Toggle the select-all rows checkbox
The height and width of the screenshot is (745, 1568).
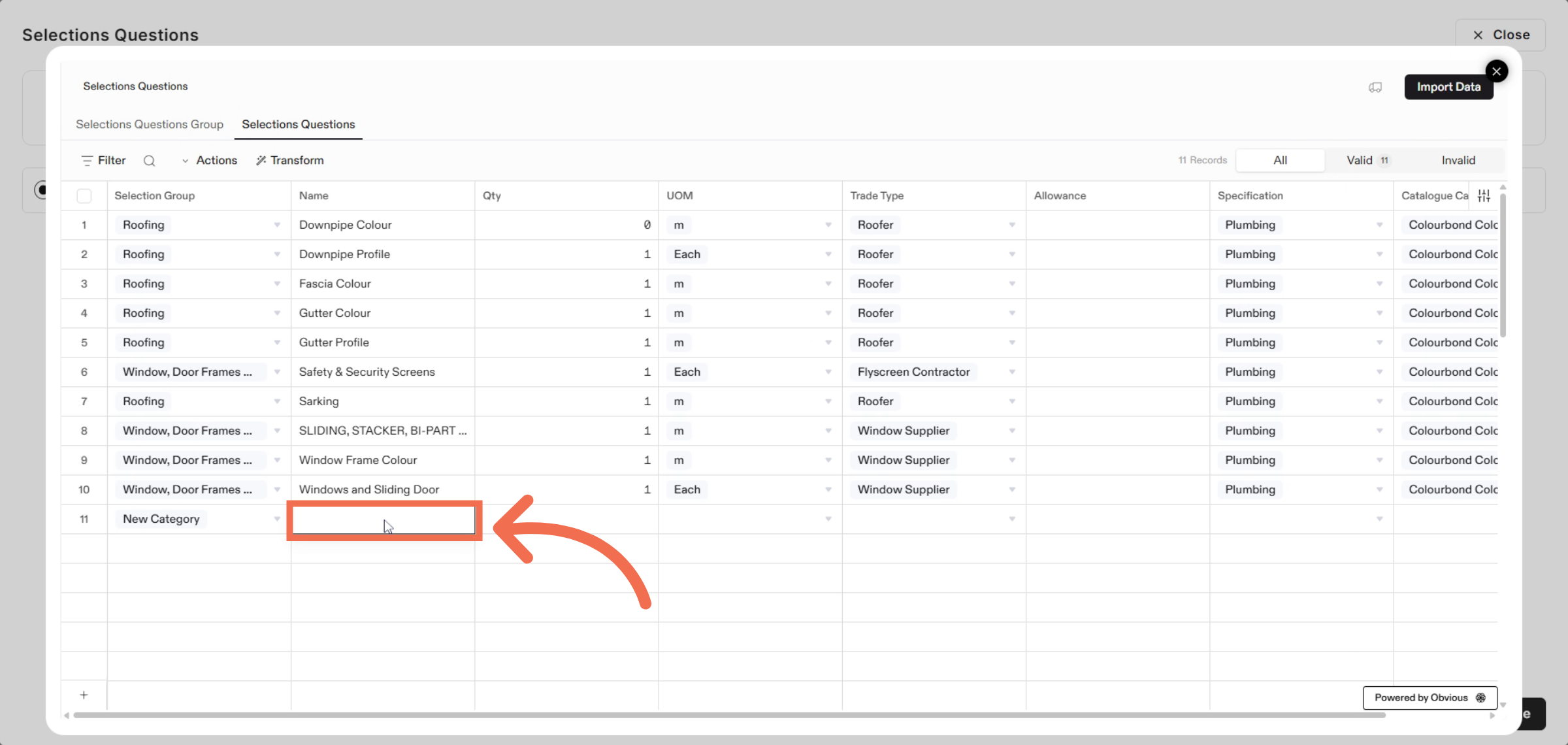[x=84, y=195]
